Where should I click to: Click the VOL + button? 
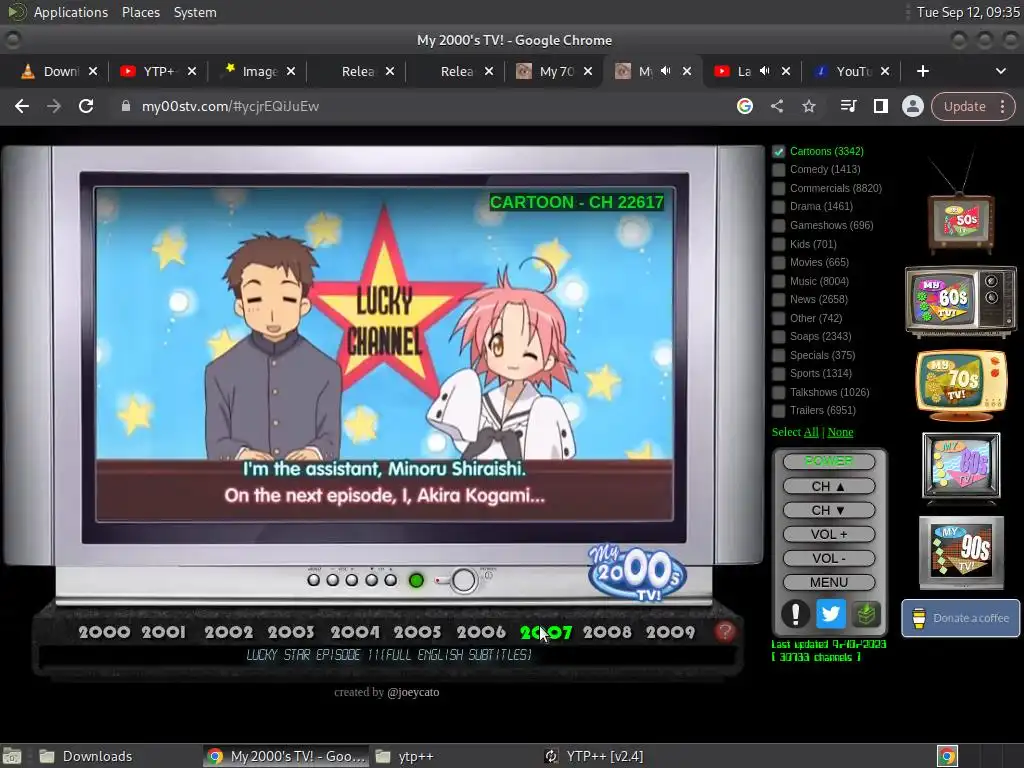829,534
